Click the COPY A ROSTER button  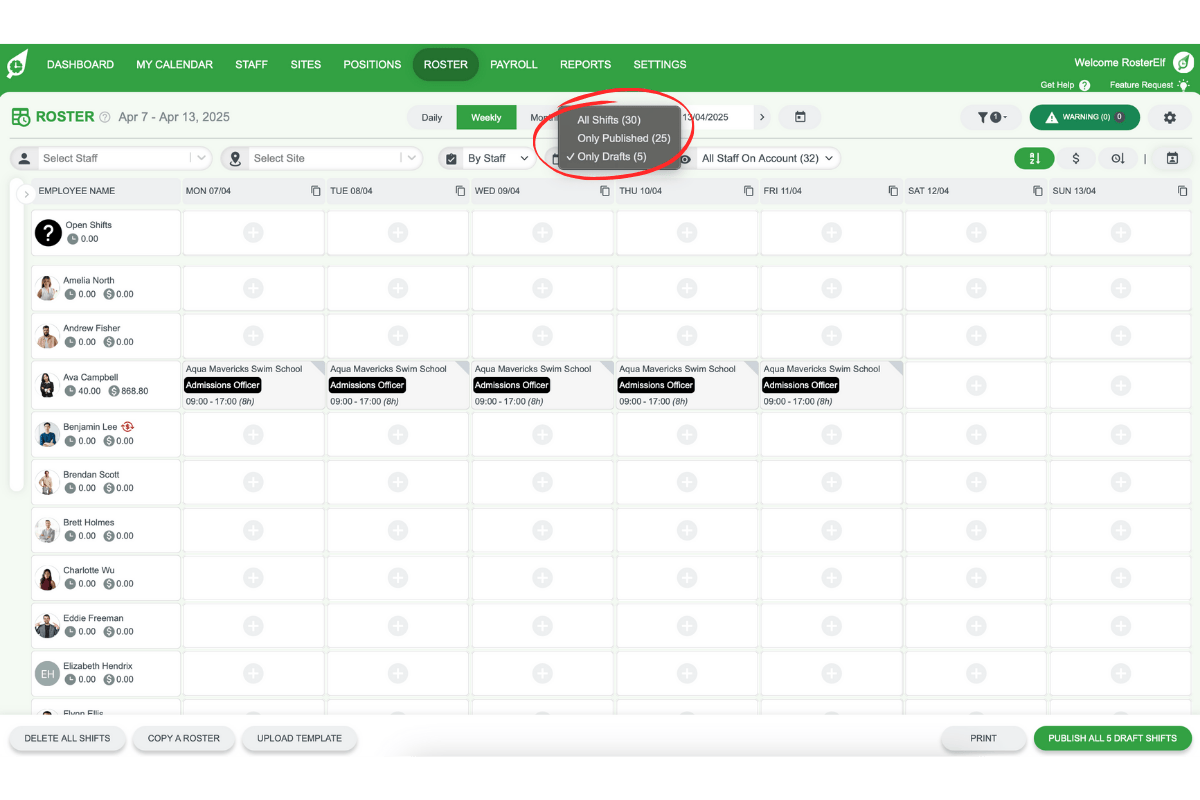tap(183, 738)
